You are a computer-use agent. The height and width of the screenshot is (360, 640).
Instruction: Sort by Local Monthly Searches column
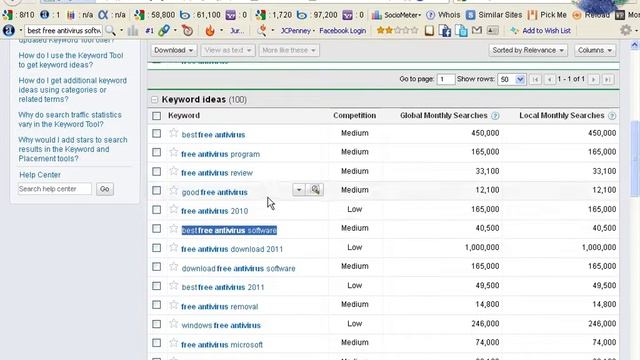point(562,116)
